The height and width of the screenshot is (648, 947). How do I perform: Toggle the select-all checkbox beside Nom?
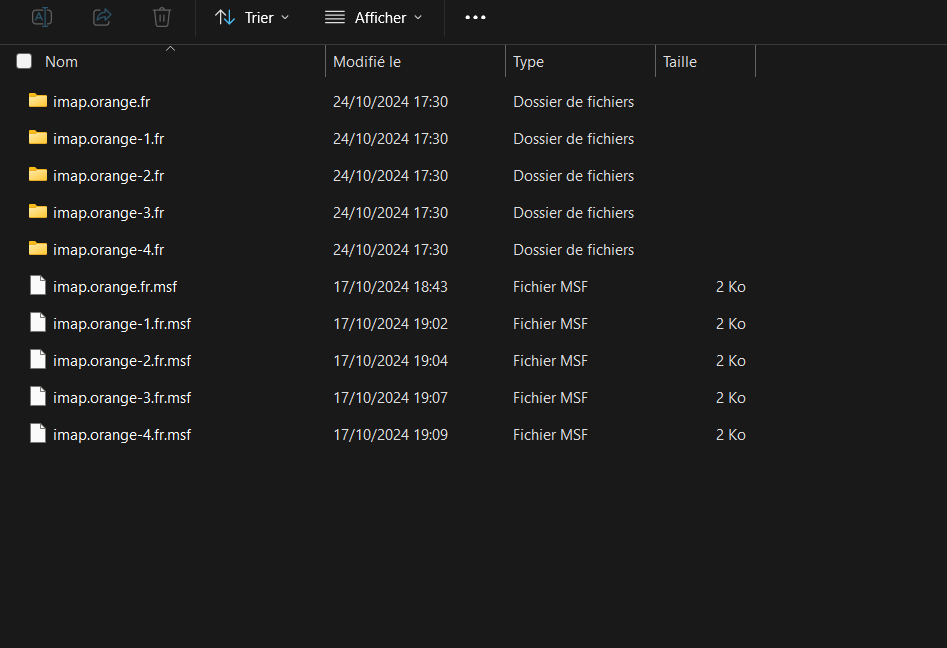coord(24,62)
